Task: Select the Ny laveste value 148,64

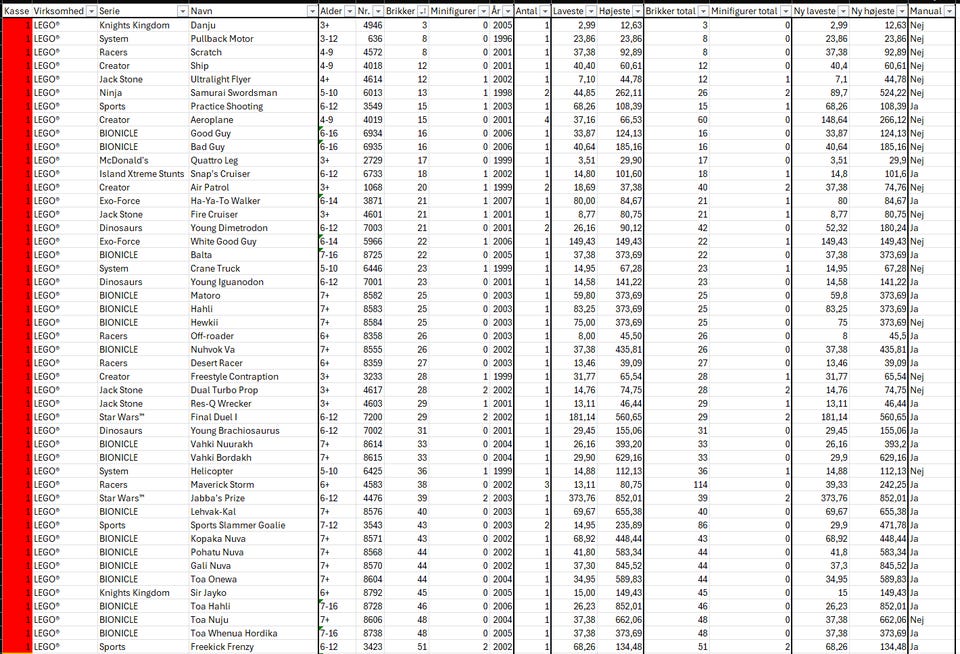Action: tap(820, 119)
